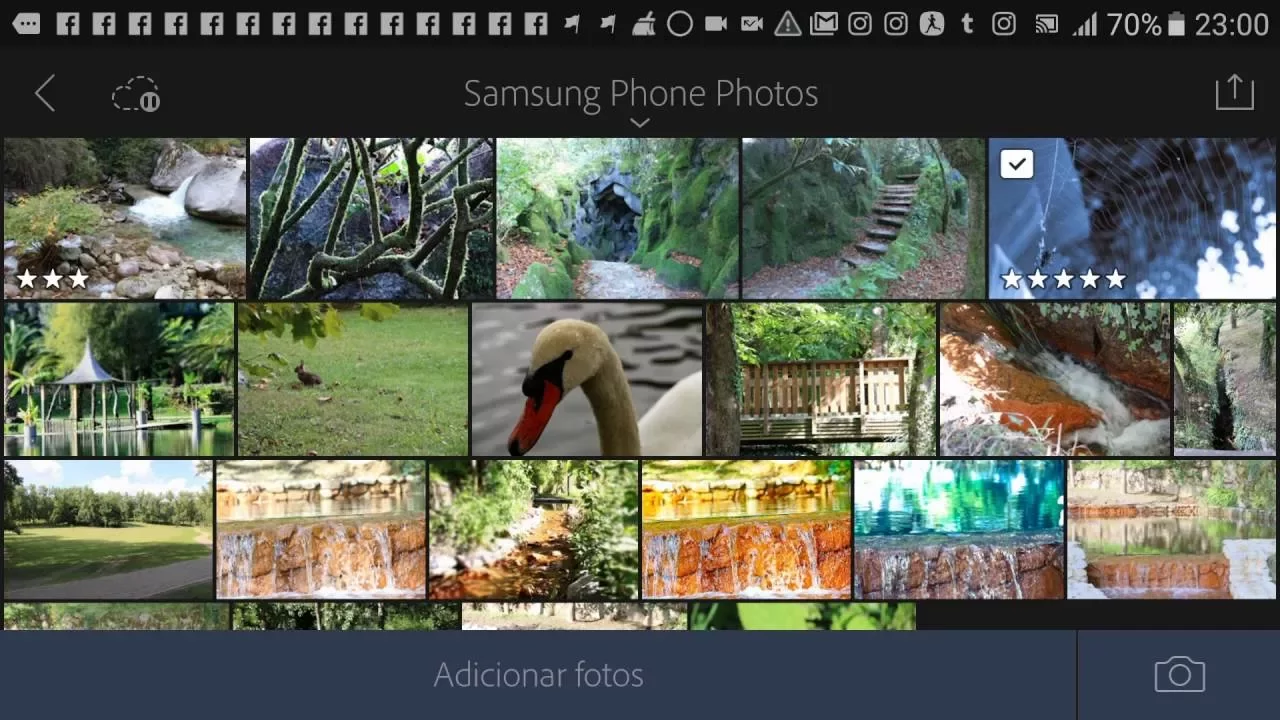Tap the screen cast status icon

1046,24
